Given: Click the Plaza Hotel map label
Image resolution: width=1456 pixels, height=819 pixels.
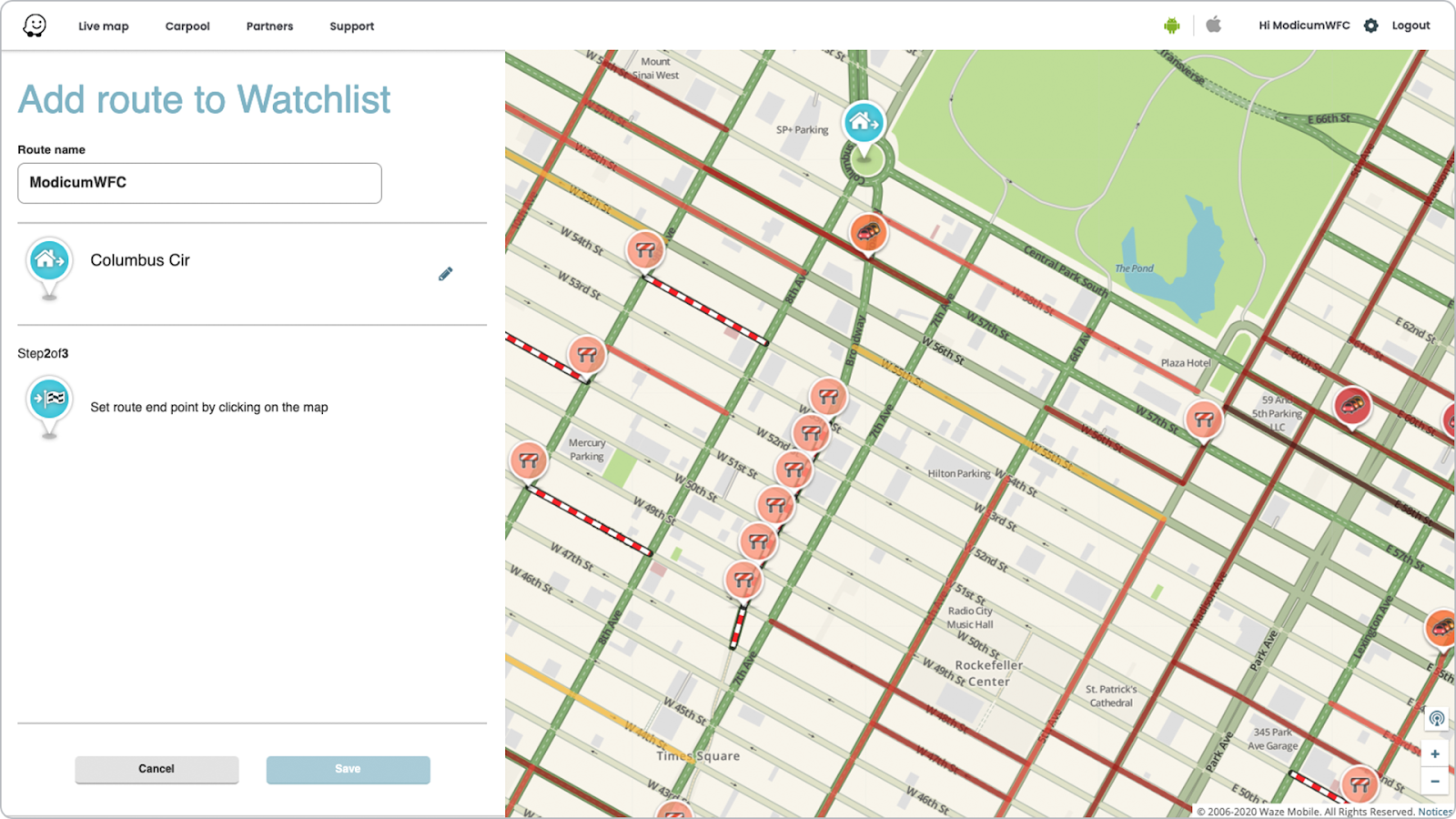Looking at the screenshot, I should pos(1186,362).
